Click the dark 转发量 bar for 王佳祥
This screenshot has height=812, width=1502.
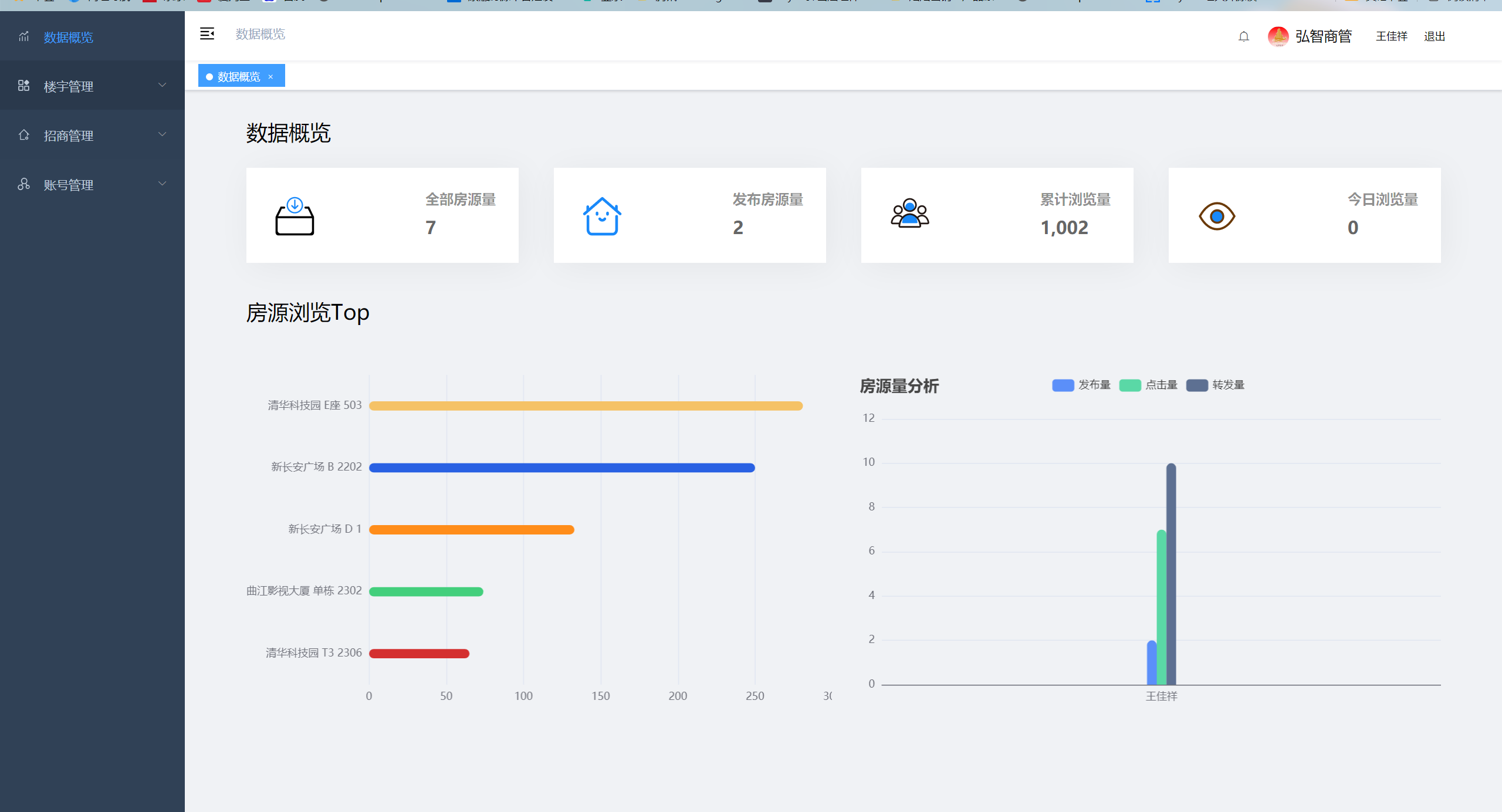1171,574
